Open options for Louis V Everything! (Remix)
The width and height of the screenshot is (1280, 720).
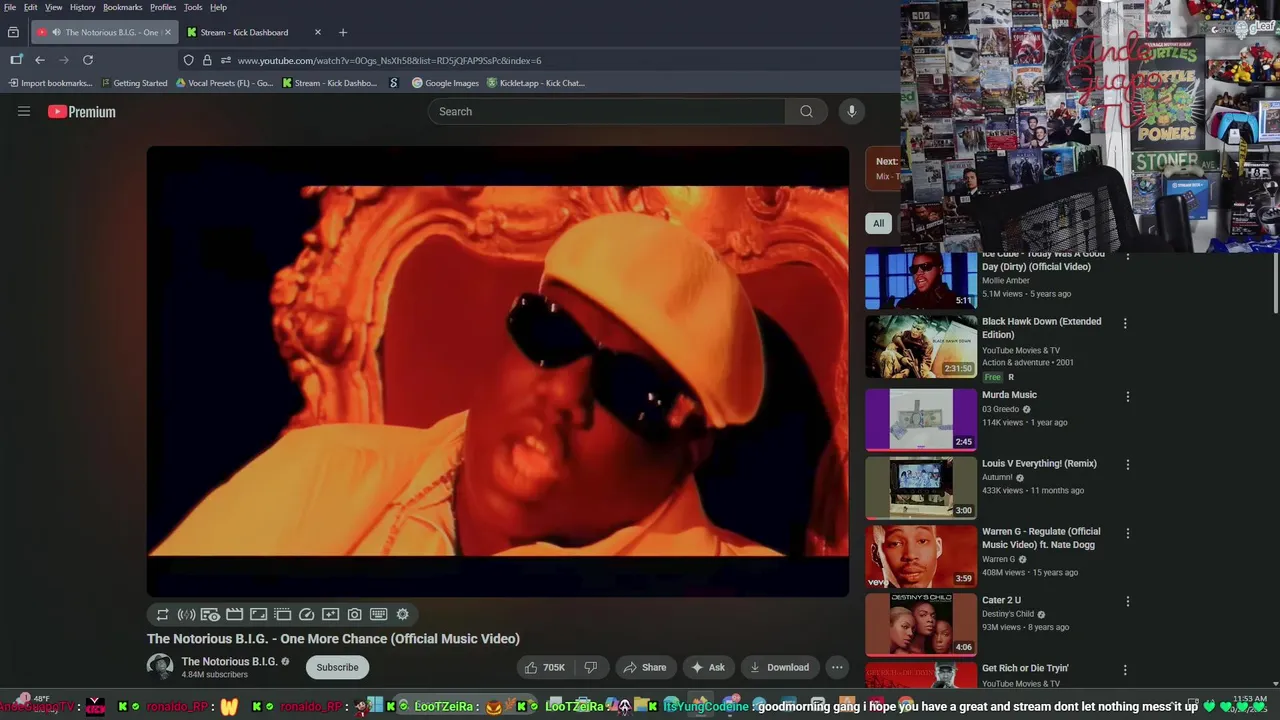coord(1128,464)
